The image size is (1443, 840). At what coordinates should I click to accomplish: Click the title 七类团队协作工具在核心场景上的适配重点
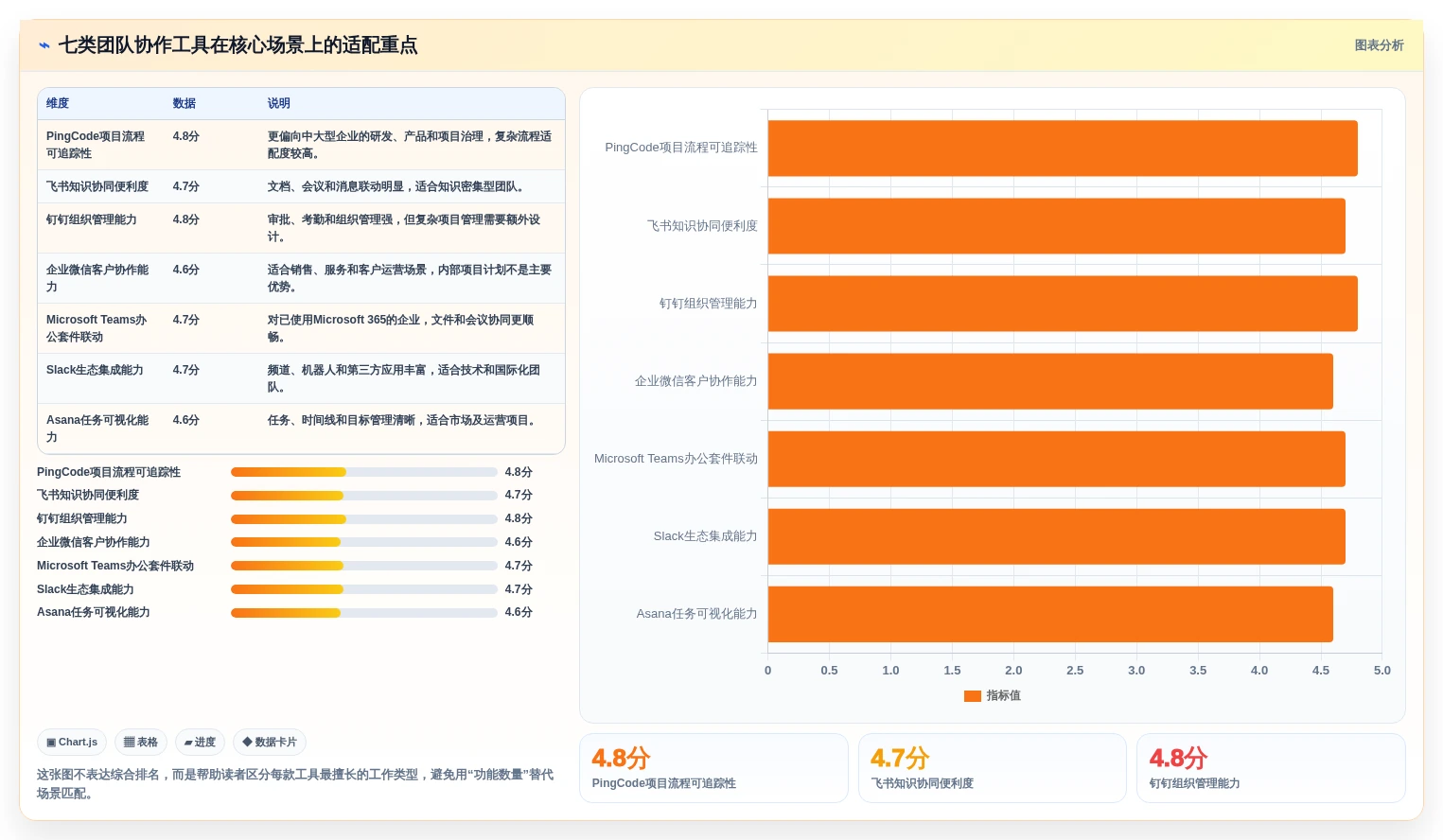pyautogui.click(x=238, y=45)
